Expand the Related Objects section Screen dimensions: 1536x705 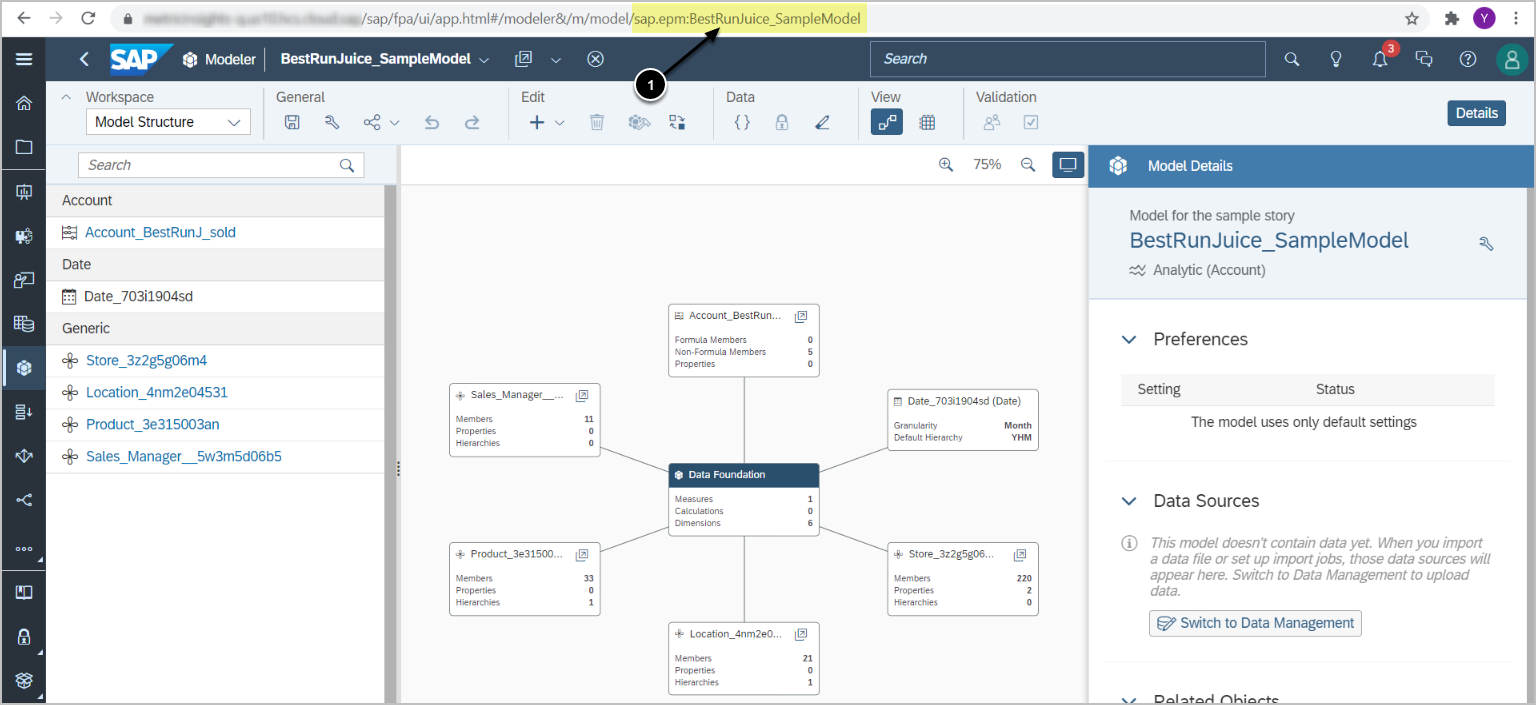click(1129, 700)
